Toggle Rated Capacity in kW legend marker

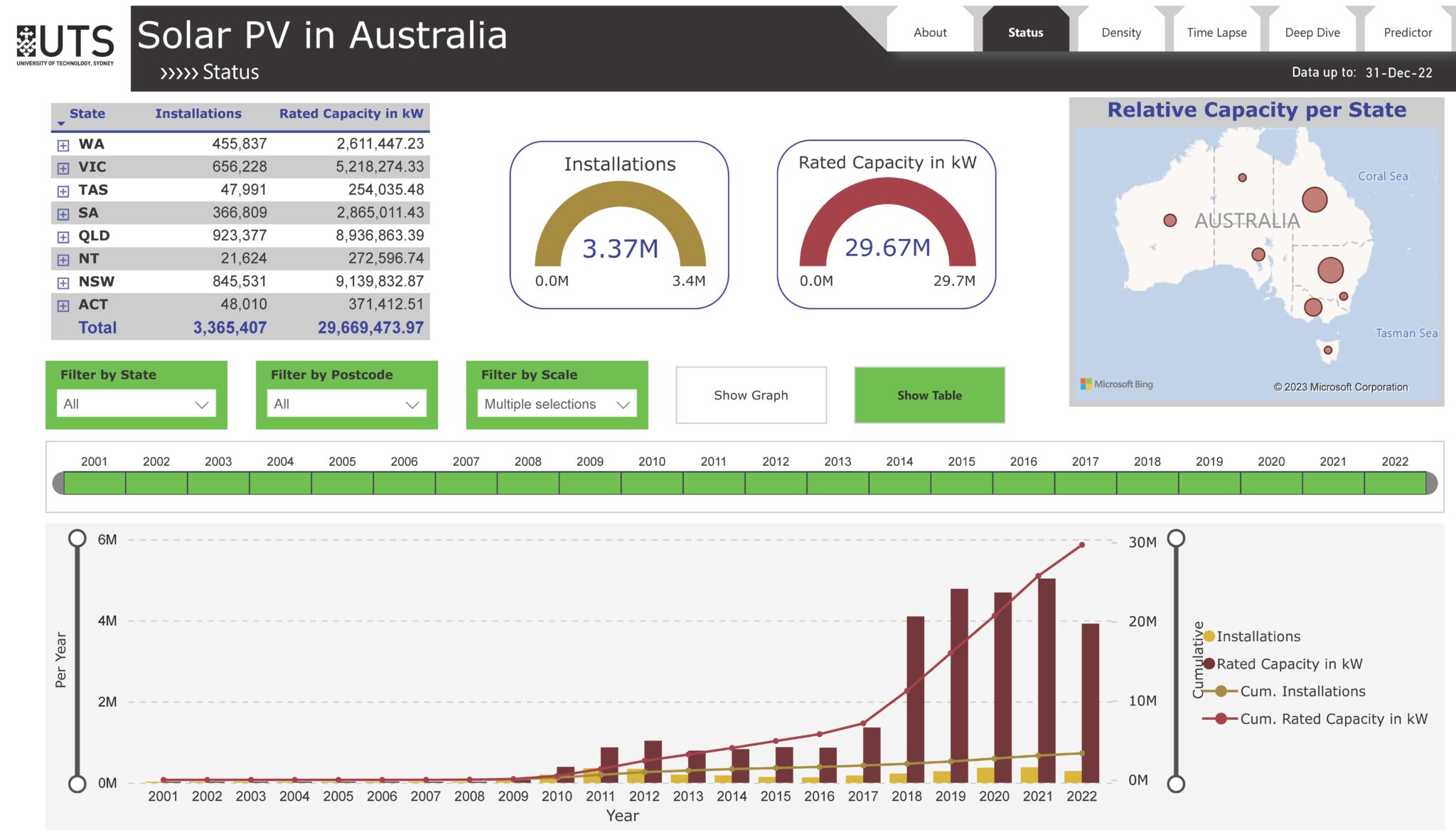(1209, 664)
